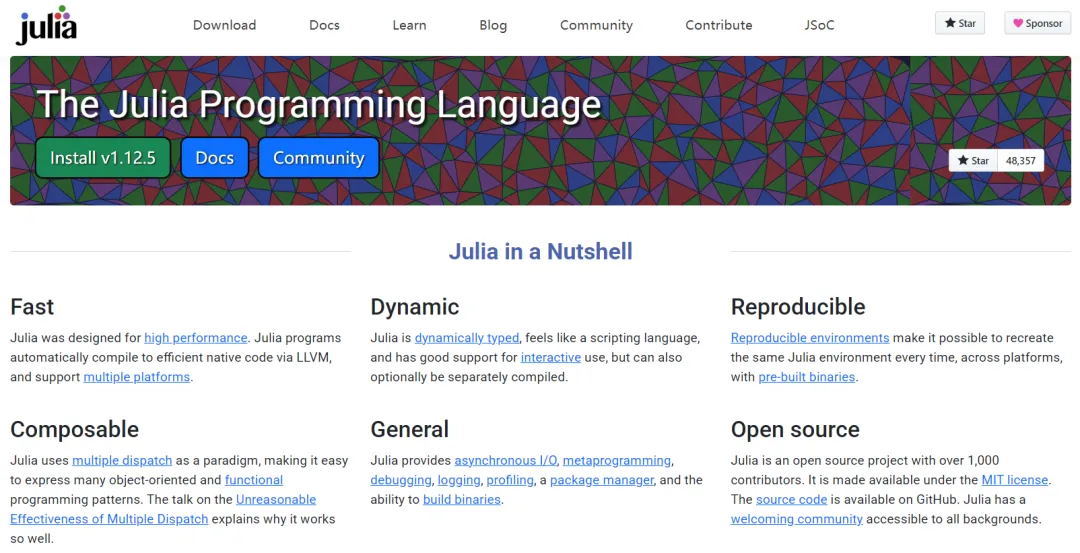Click the Composable section heading
This screenshot has height=553, width=1080.
coord(74,429)
